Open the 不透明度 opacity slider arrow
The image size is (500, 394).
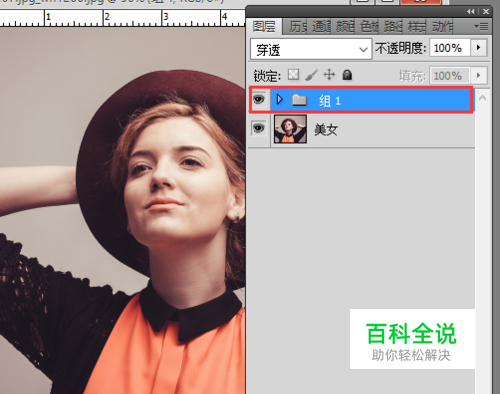tap(479, 48)
